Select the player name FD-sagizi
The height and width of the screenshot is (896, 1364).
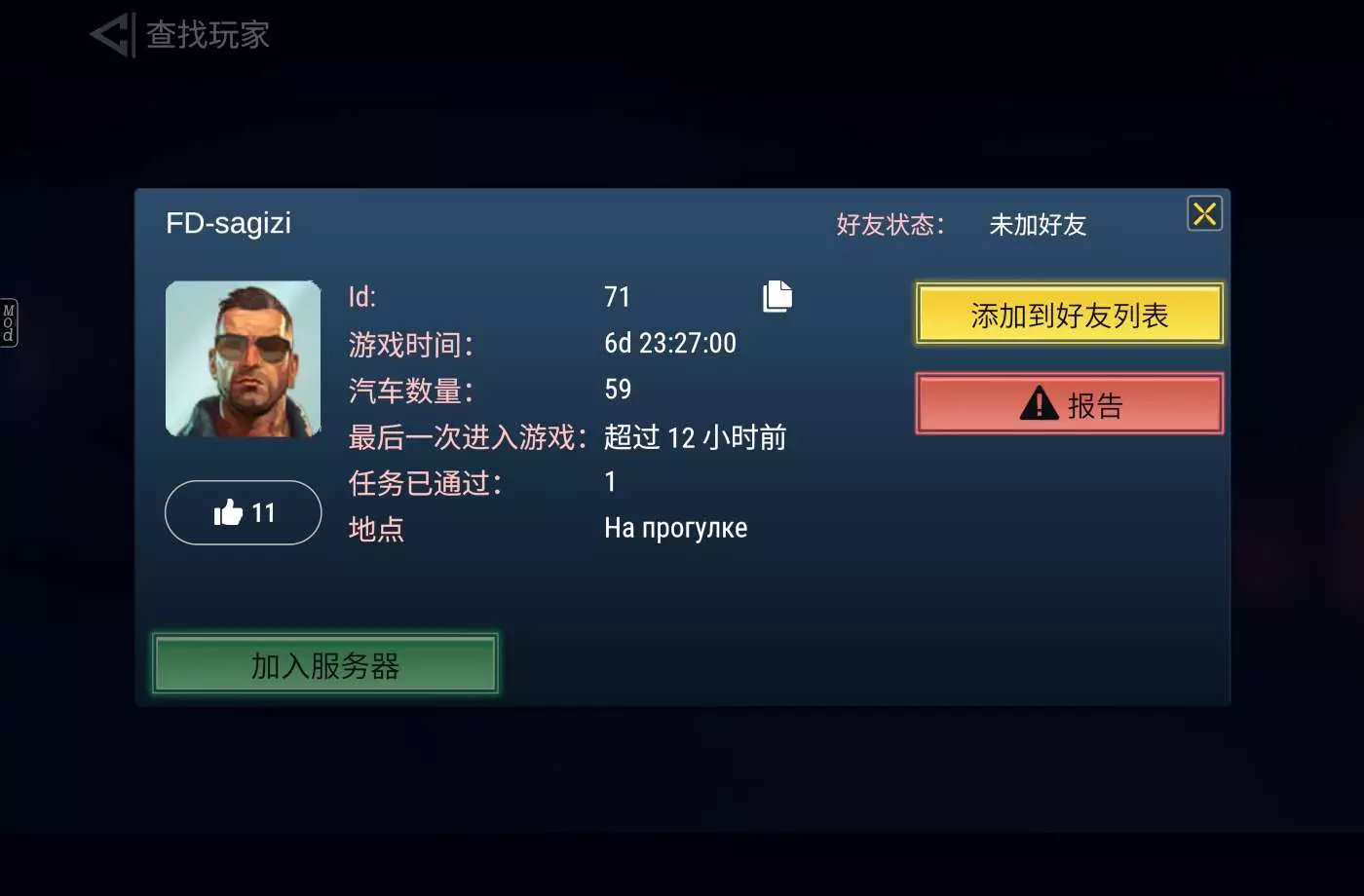click(229, 223)
